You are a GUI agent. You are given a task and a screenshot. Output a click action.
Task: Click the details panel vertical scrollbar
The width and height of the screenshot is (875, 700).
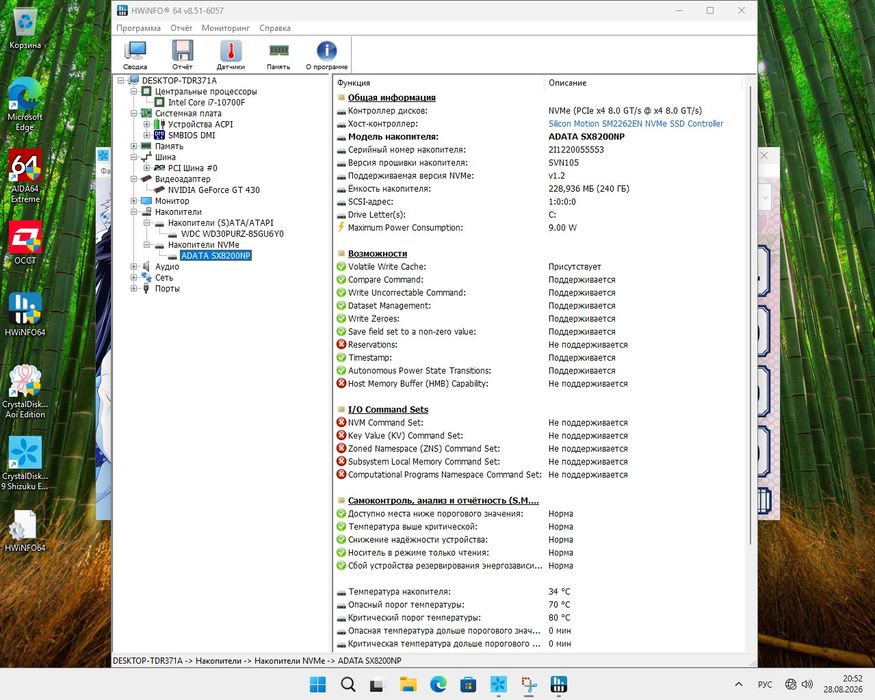coord(751,313)
